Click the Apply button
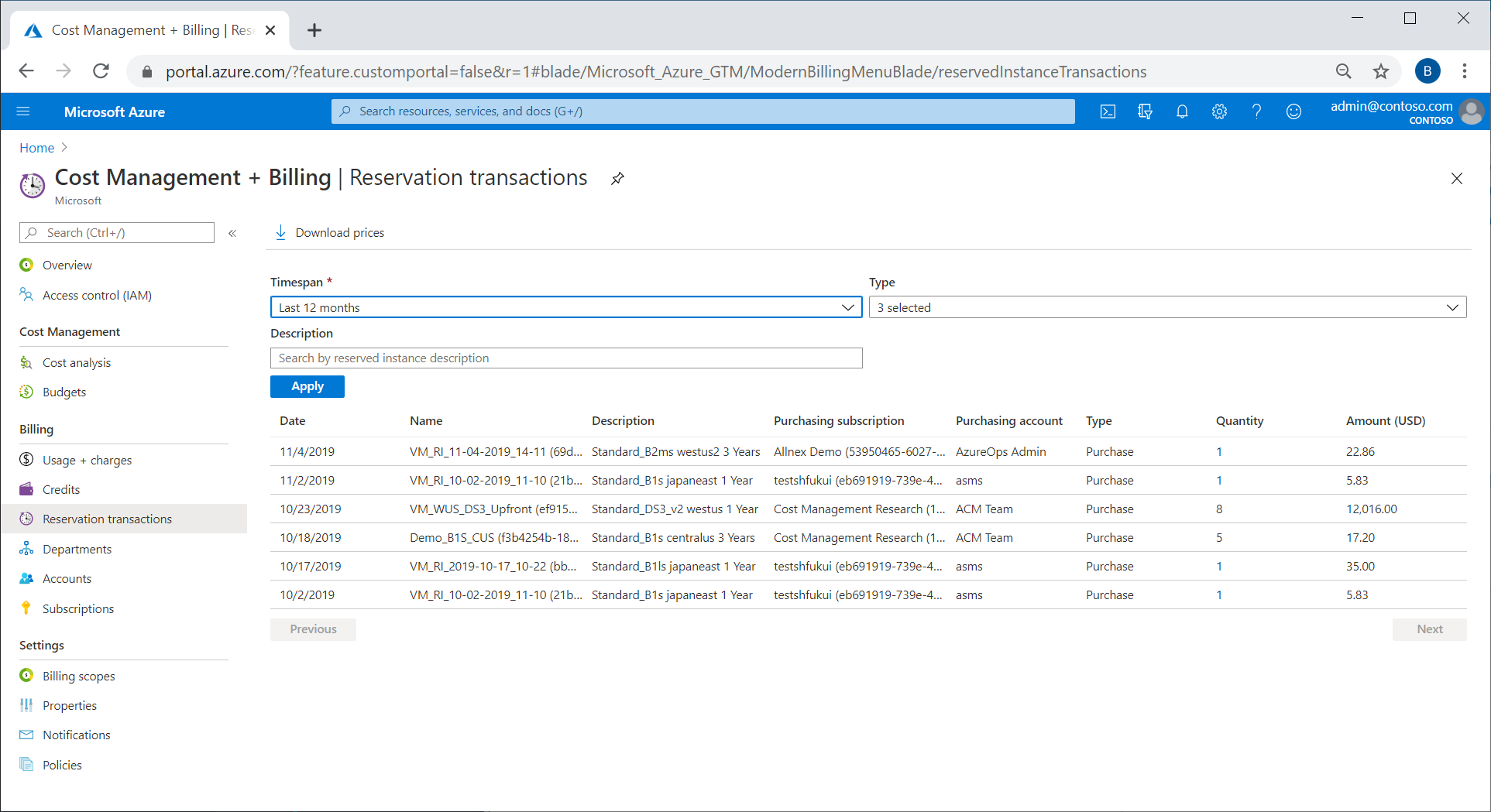The image size is (1491, 812). [307, 386]
